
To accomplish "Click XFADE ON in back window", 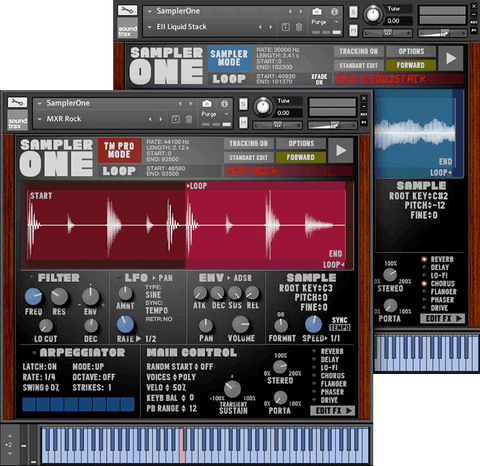I will click(x=319, y=79).
